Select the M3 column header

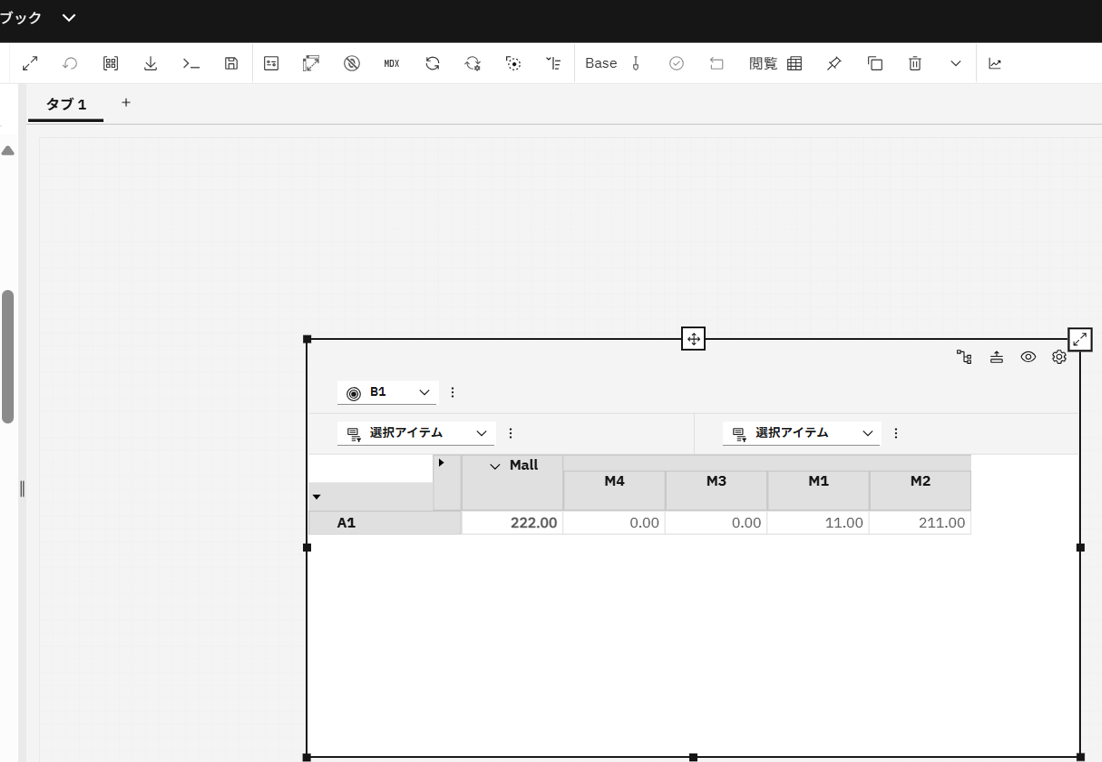point(716,490)
